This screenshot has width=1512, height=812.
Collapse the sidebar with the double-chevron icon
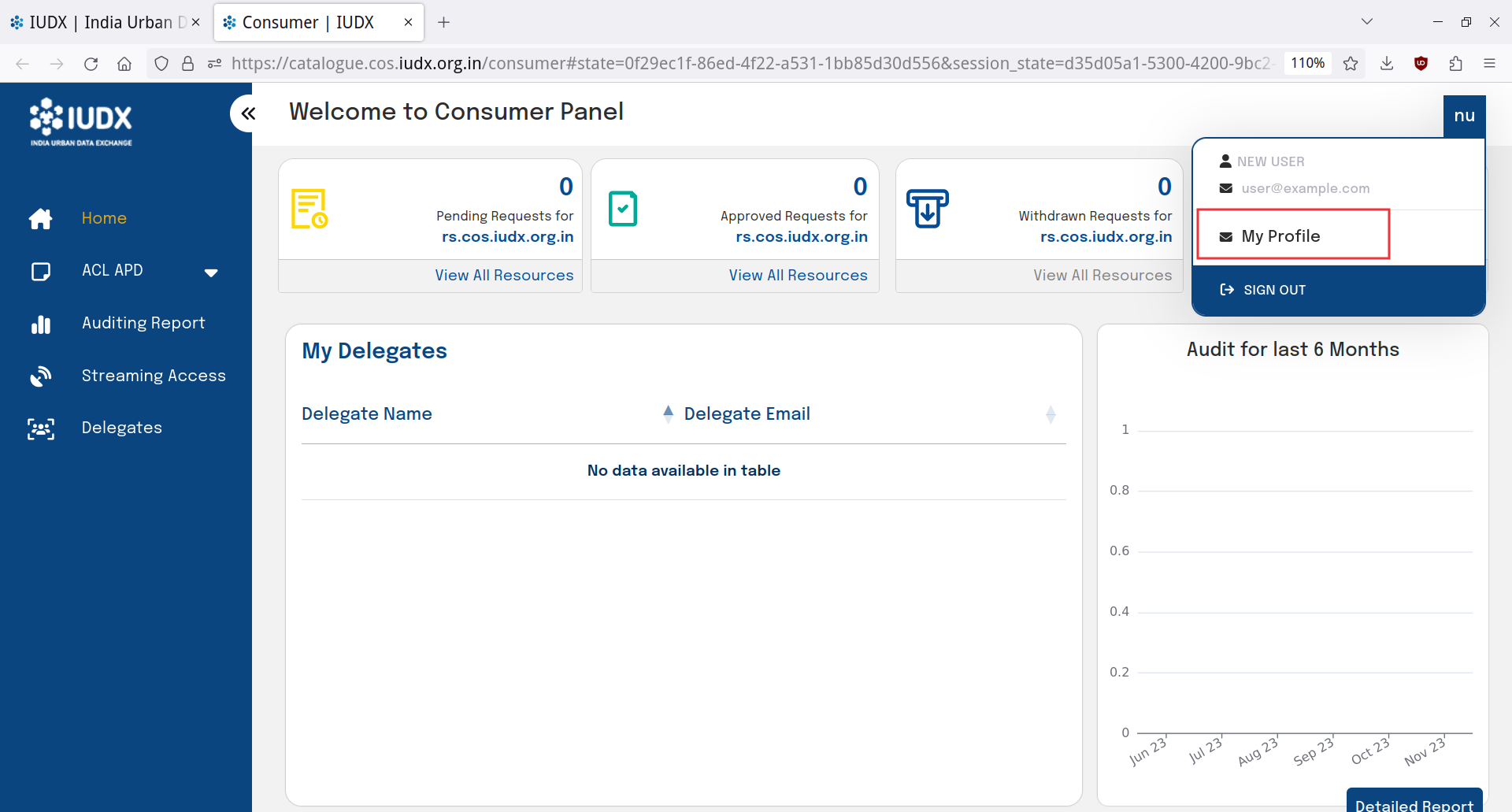coord(248,113)
